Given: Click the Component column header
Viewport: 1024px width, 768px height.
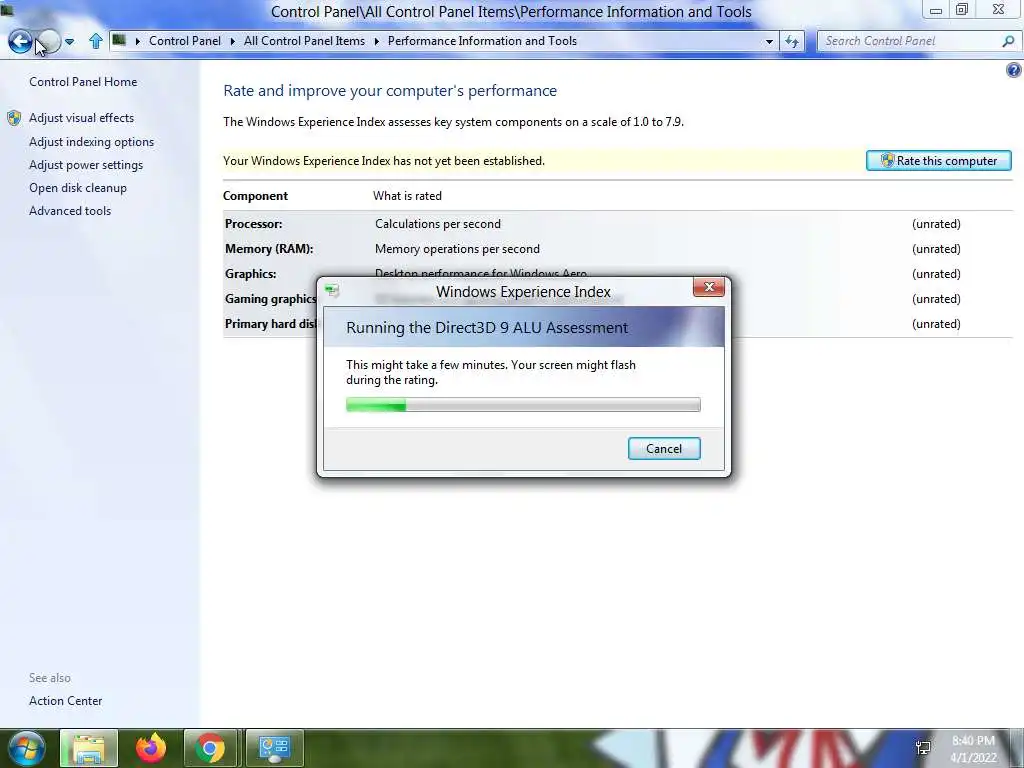Looking at the screenshot, I should click(x=255, y=196).
